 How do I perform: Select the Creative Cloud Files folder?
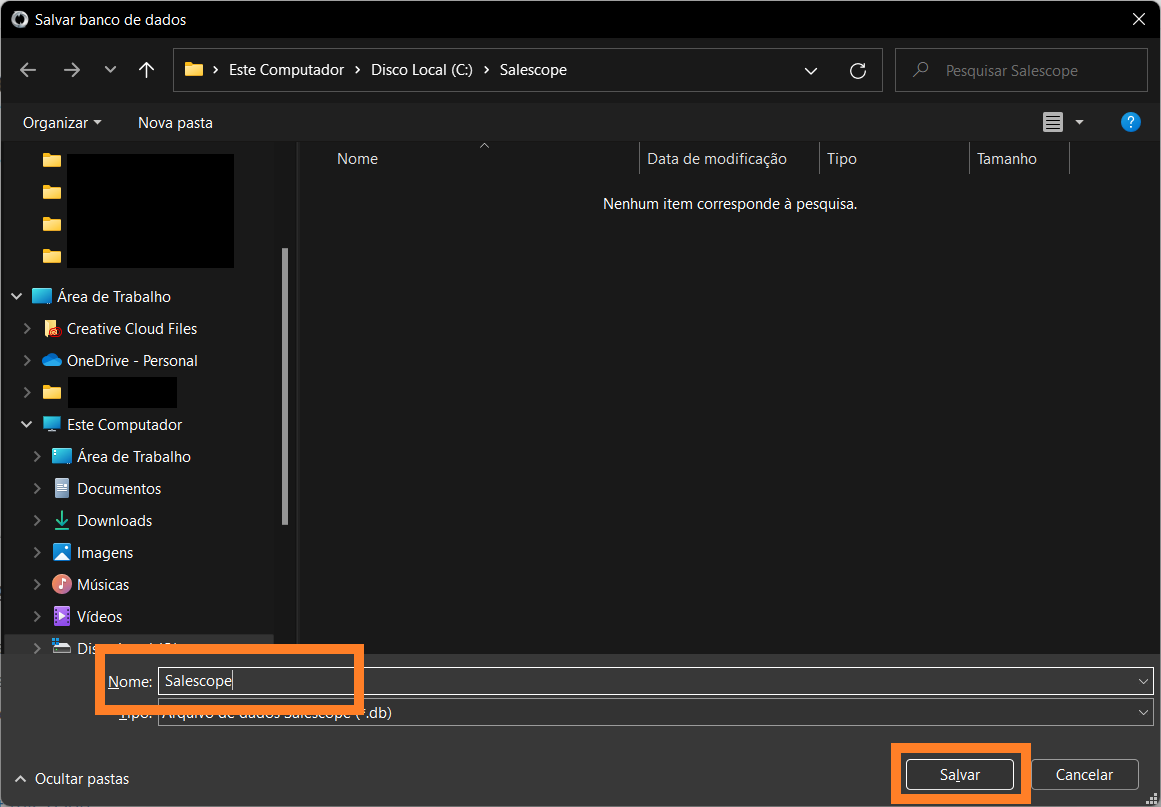[132, 329]
